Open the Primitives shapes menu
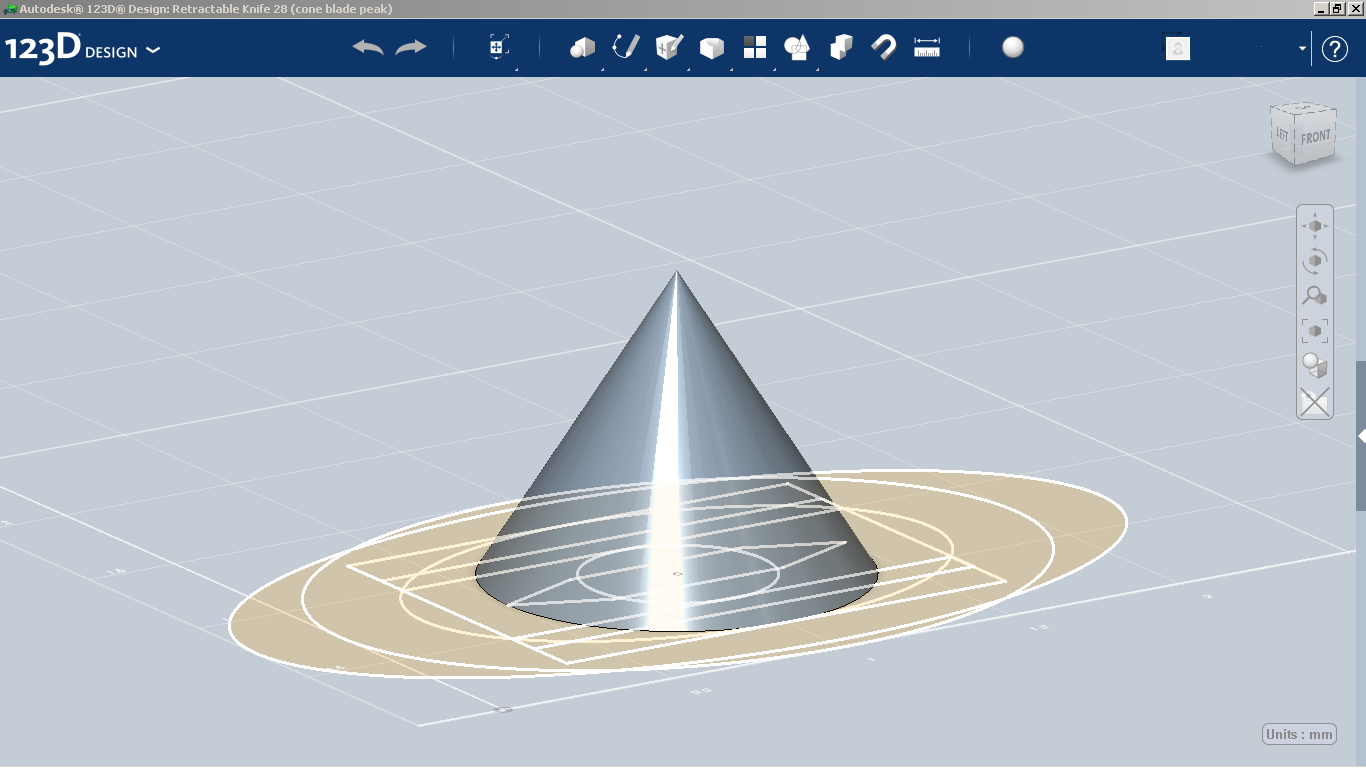Image resolution: width=1366 pixels, height=768 pixels. tap(582, 47)
